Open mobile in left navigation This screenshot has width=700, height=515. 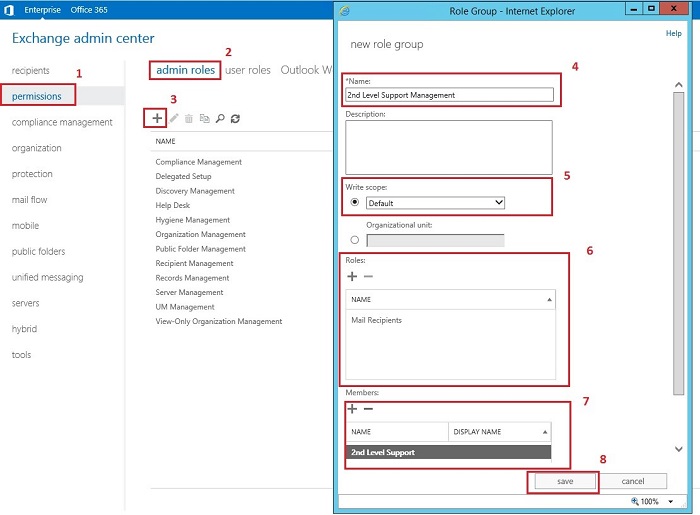pos(25,226)
